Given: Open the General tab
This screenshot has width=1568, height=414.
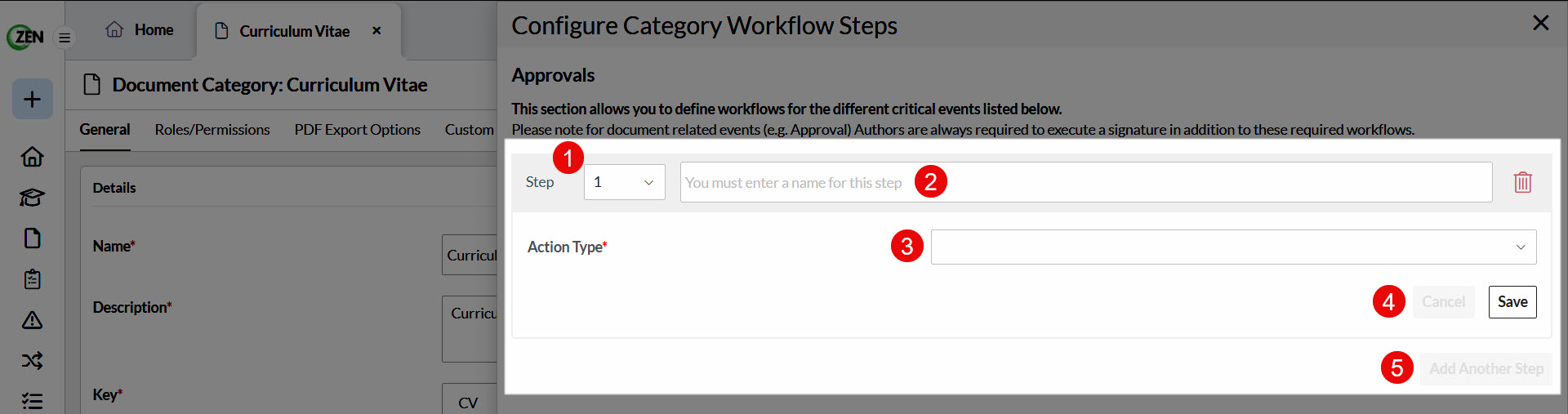Looking at the screenshot, I should tap(105, 130).
